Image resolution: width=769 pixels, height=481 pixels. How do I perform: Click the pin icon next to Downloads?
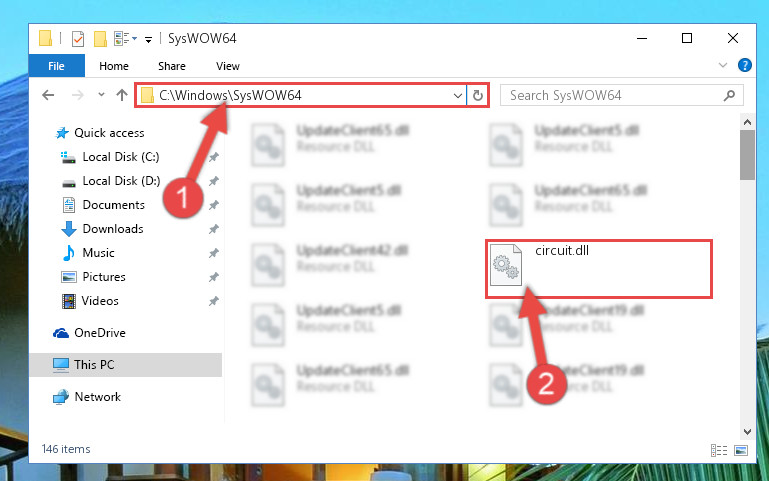(213, 229)
